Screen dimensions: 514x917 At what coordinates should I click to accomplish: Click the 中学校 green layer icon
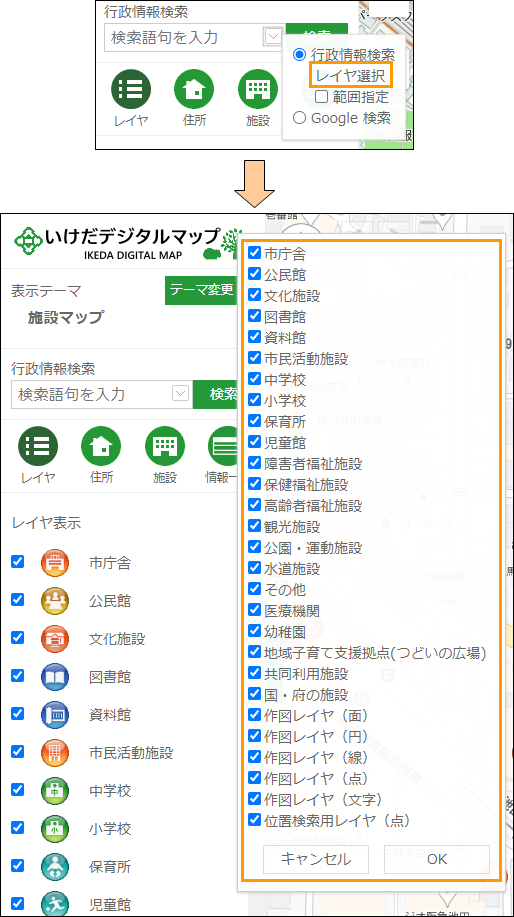coord(54,791)
